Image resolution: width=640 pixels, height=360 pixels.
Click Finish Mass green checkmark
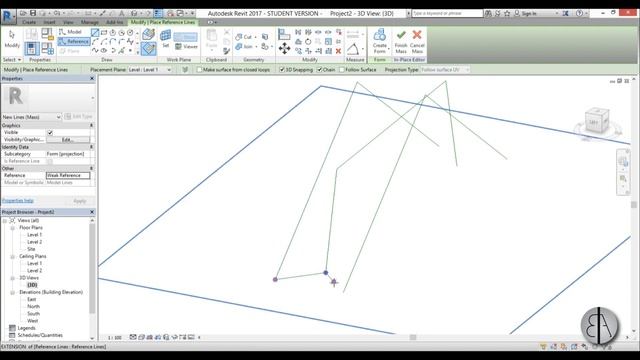click(x=401, y=41)
